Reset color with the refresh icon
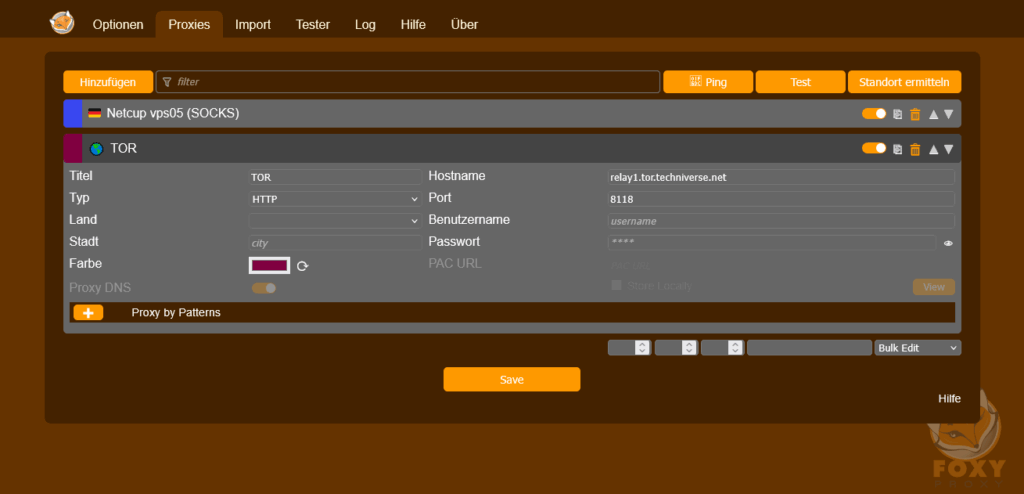Image resolution: width=1024 pixels, height=494 pixels. (302, 265)
